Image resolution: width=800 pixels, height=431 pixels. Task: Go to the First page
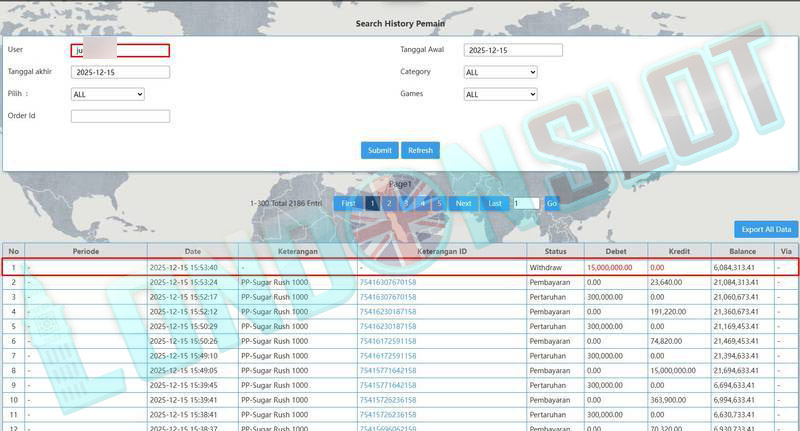coord(348,203)
